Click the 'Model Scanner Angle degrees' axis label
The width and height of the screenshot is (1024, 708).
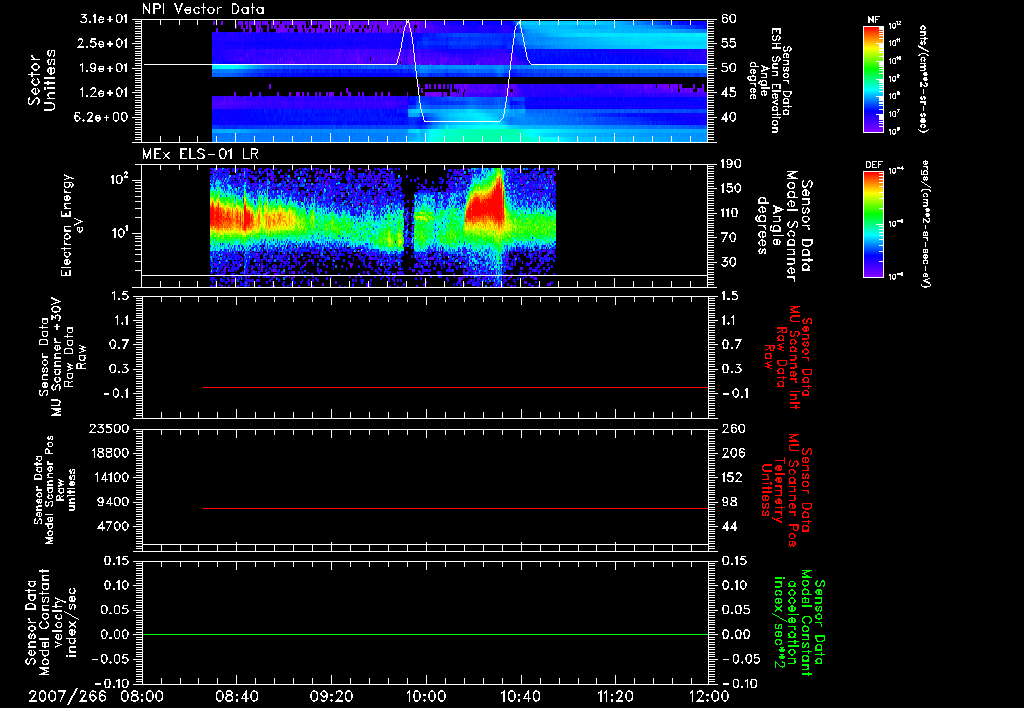pyautogui.click(x=784, y=226)
